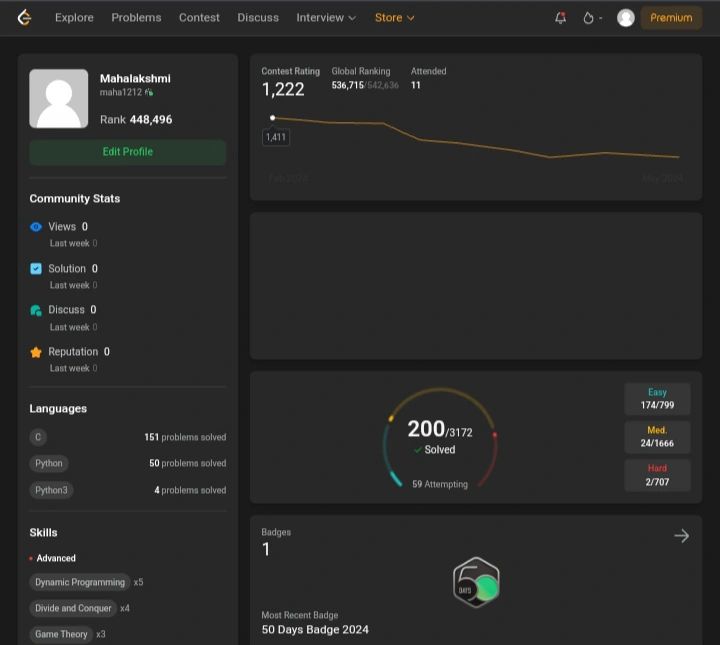Select the Med. 24/1666 card
The height and width of the screenshot is (645, 720).
[657, 437]
